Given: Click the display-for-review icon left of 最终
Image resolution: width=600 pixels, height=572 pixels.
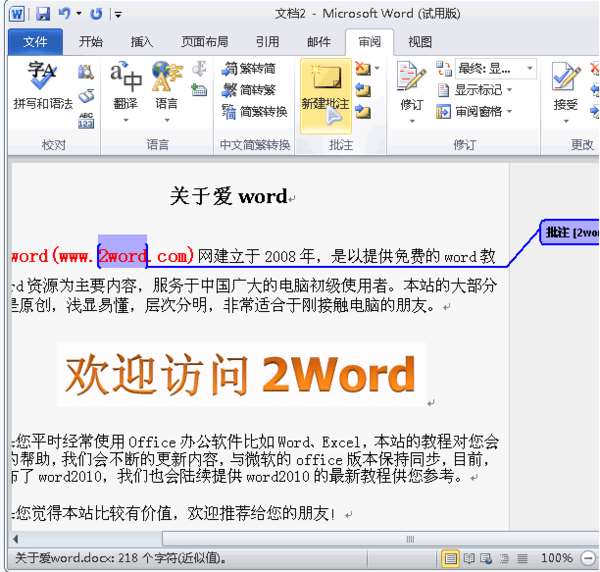Looking at the screenshot, I should point(444,69).
